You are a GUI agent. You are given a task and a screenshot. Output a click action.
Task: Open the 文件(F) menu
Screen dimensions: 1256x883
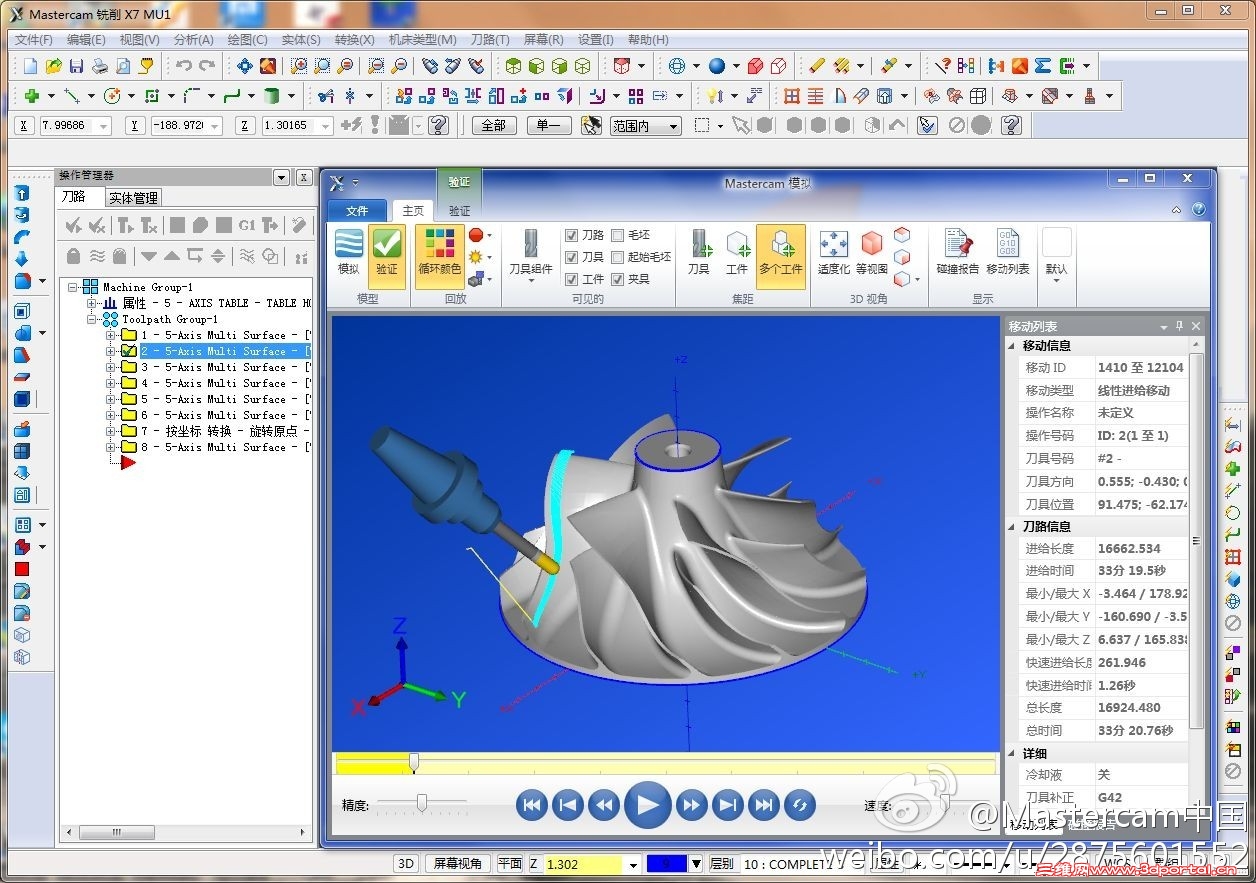click(x=34, y=40)
